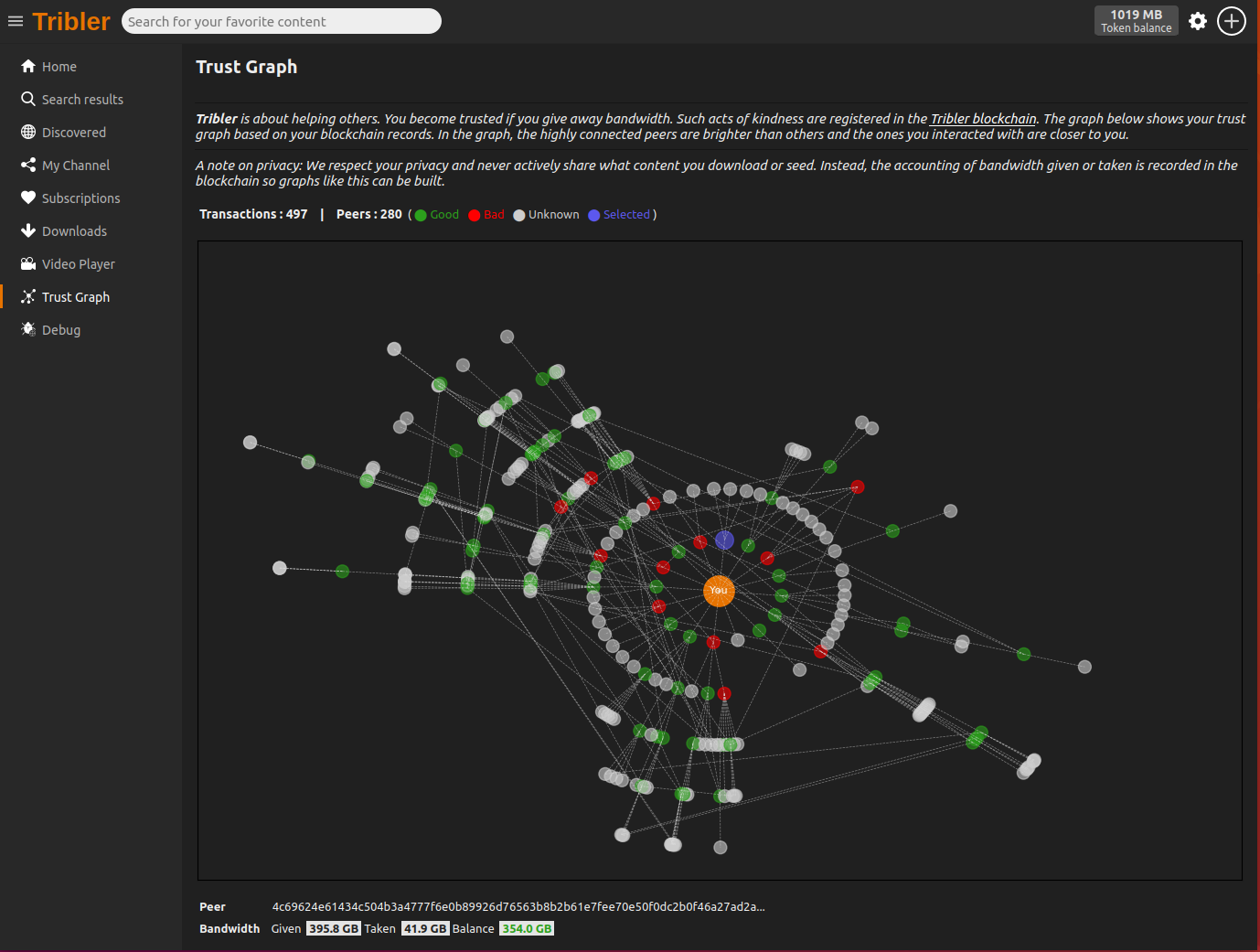Click the Taken 41.9 GB value
Image resolution: width=1260 pixels, height=952 pixels.
(425, 929)
